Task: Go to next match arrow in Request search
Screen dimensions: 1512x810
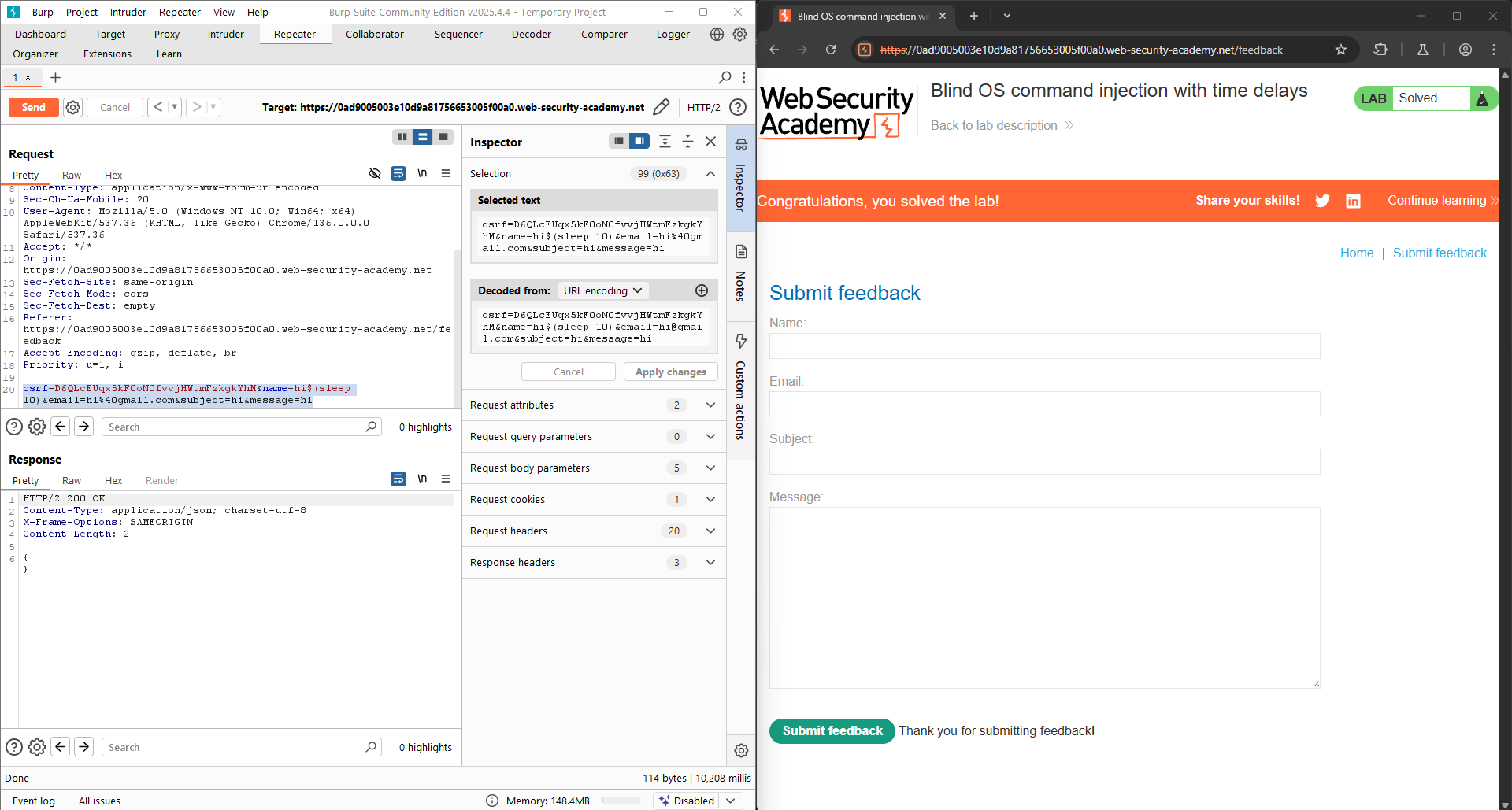Action: point(83,427)
